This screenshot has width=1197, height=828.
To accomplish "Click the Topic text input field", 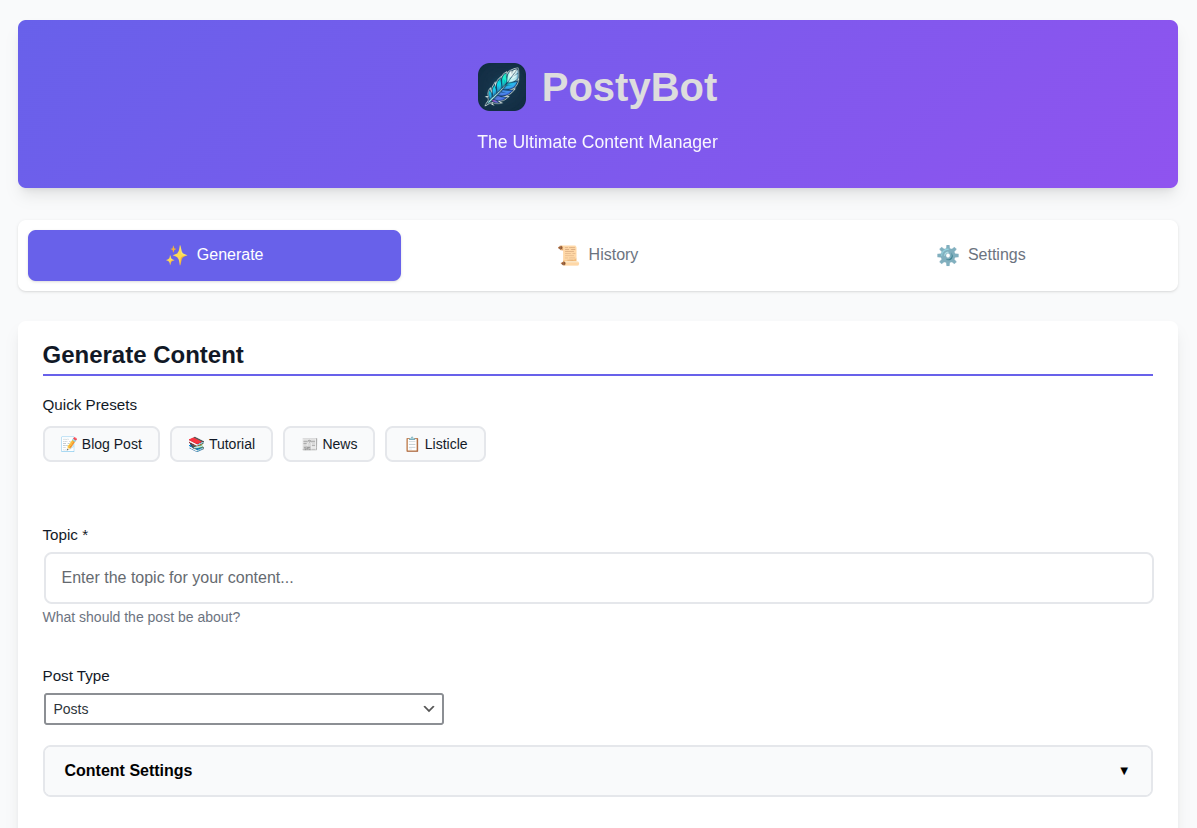I will tap(597, 577).
